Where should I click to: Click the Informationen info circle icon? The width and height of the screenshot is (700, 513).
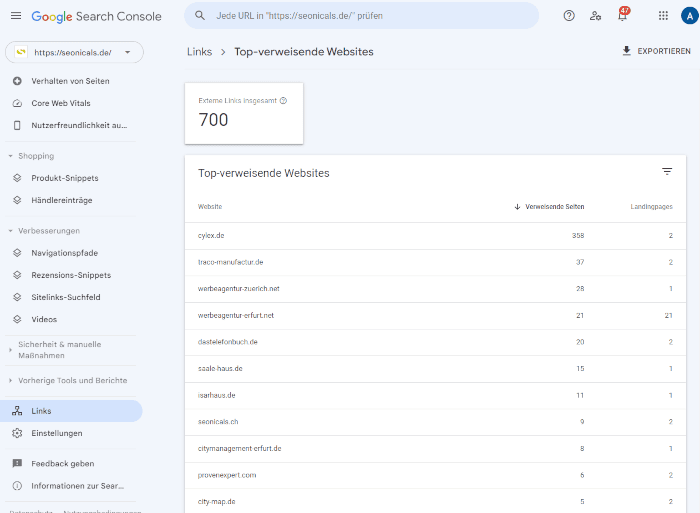click(x=17, y=486)
